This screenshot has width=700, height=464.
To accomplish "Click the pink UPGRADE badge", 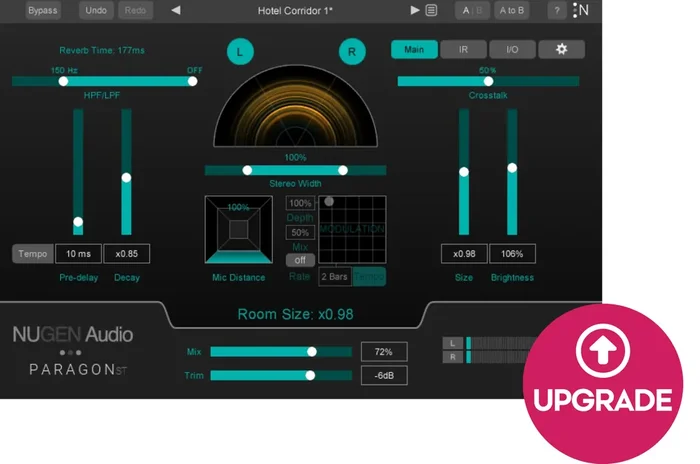I will pyautogui.click(x=603, y=384).
